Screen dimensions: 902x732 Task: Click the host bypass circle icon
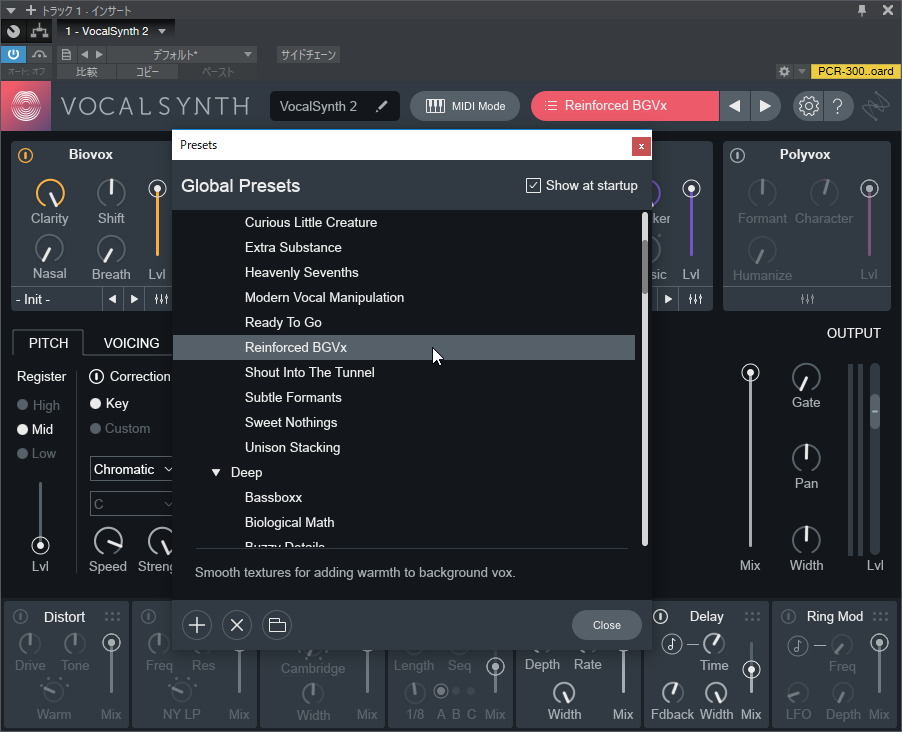(x=14, y=31)
